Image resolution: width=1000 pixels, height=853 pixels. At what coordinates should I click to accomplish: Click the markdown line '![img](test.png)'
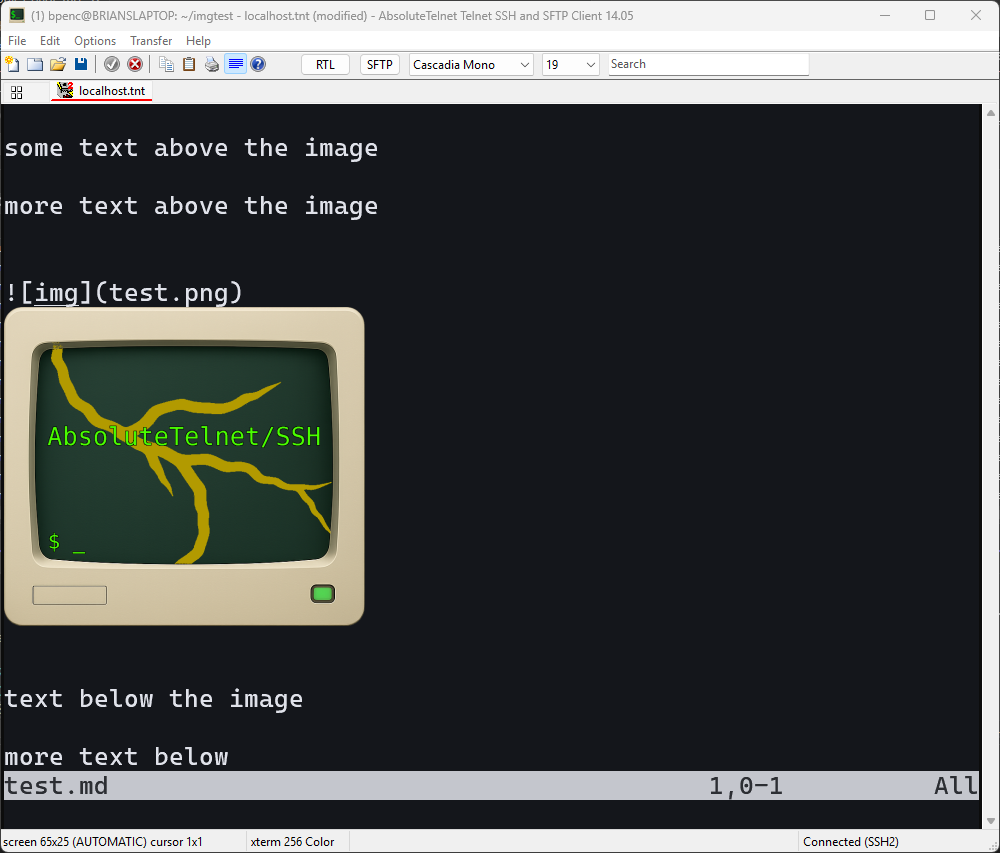[x=124, y=293]
